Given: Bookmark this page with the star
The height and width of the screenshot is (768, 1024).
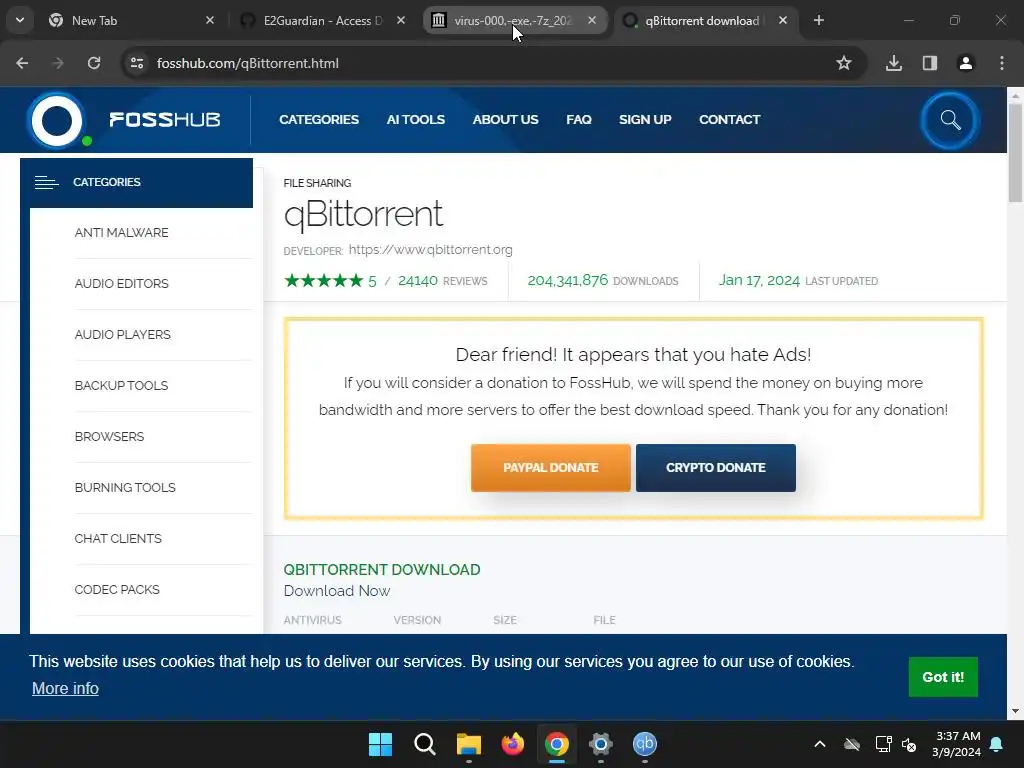Looking at the screenshot, I should pyautogui.click(x=844, y=63).
